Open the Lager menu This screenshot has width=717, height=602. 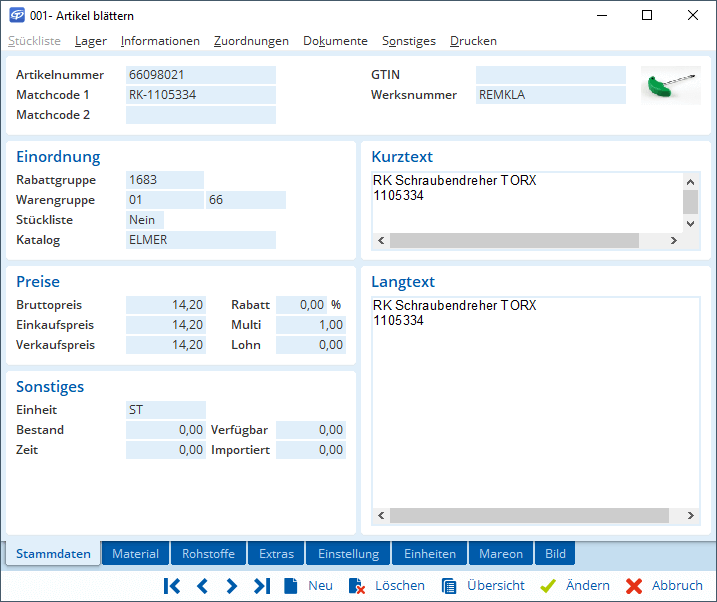[91, 41]
